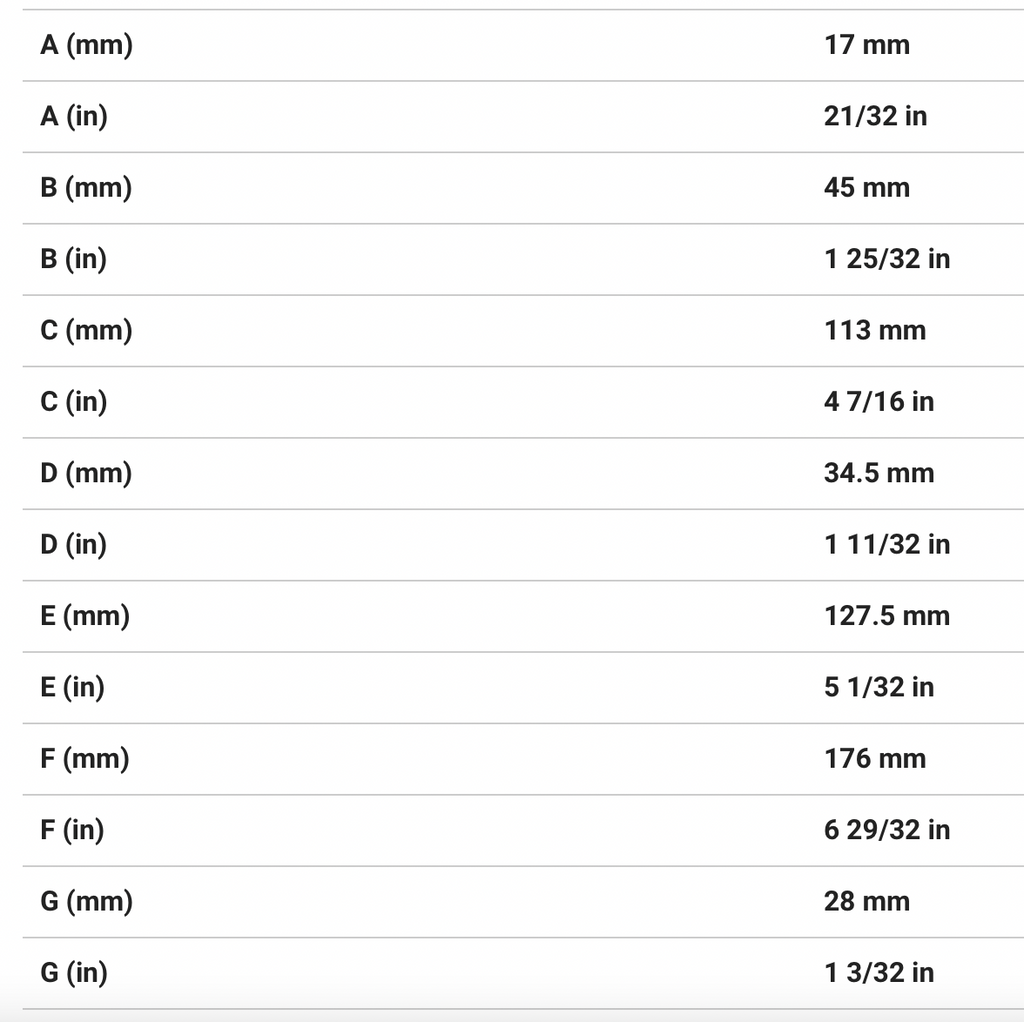Viewport: 1024px width, 1022px height.
Task: Select the "113 mm" value
Action: point(874,331)
